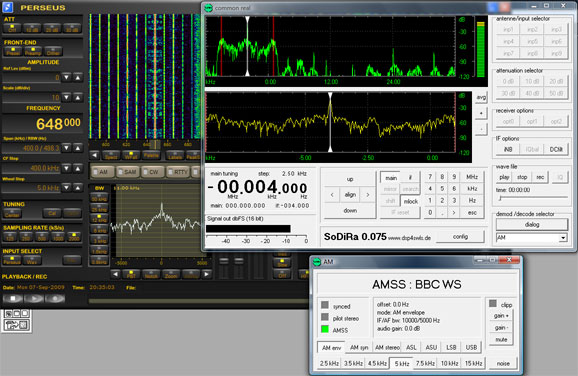Click the left arrow beside align
The width and height of the screenshot is (578, 376).
point(332,195)
